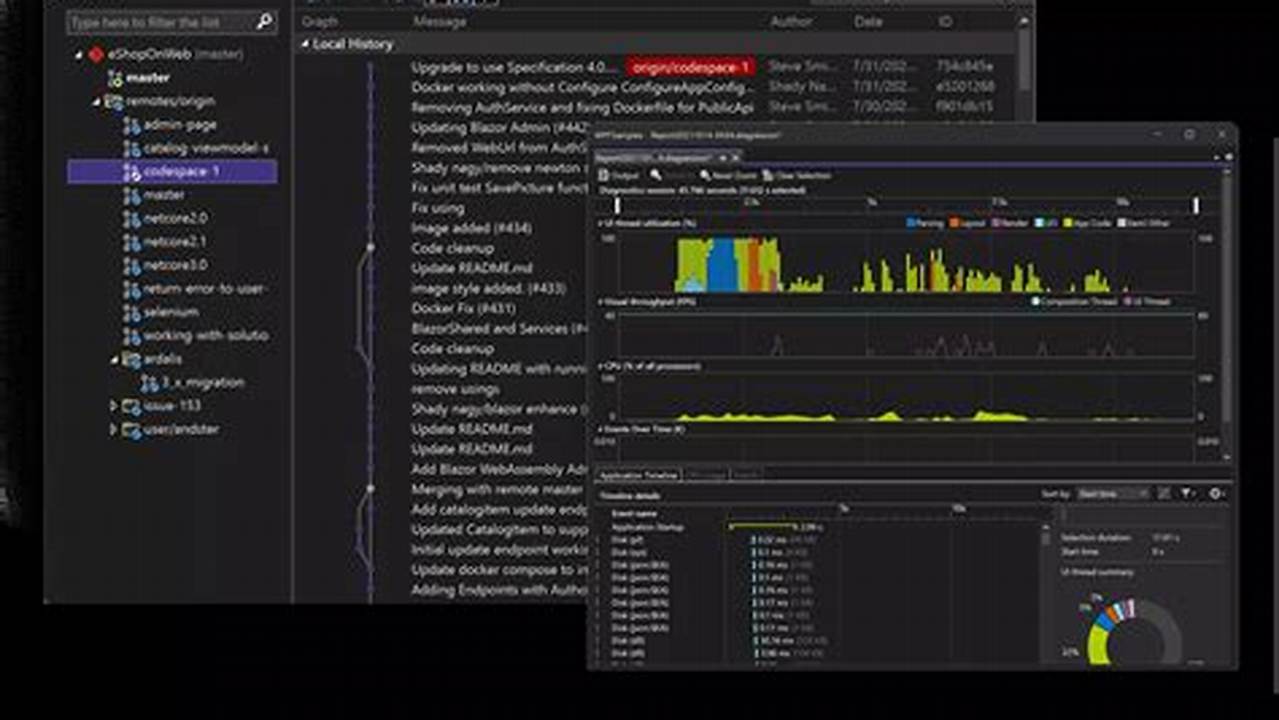Open the profiler settings gear icon
The image size is (1279, 720).
(1214, 493)
